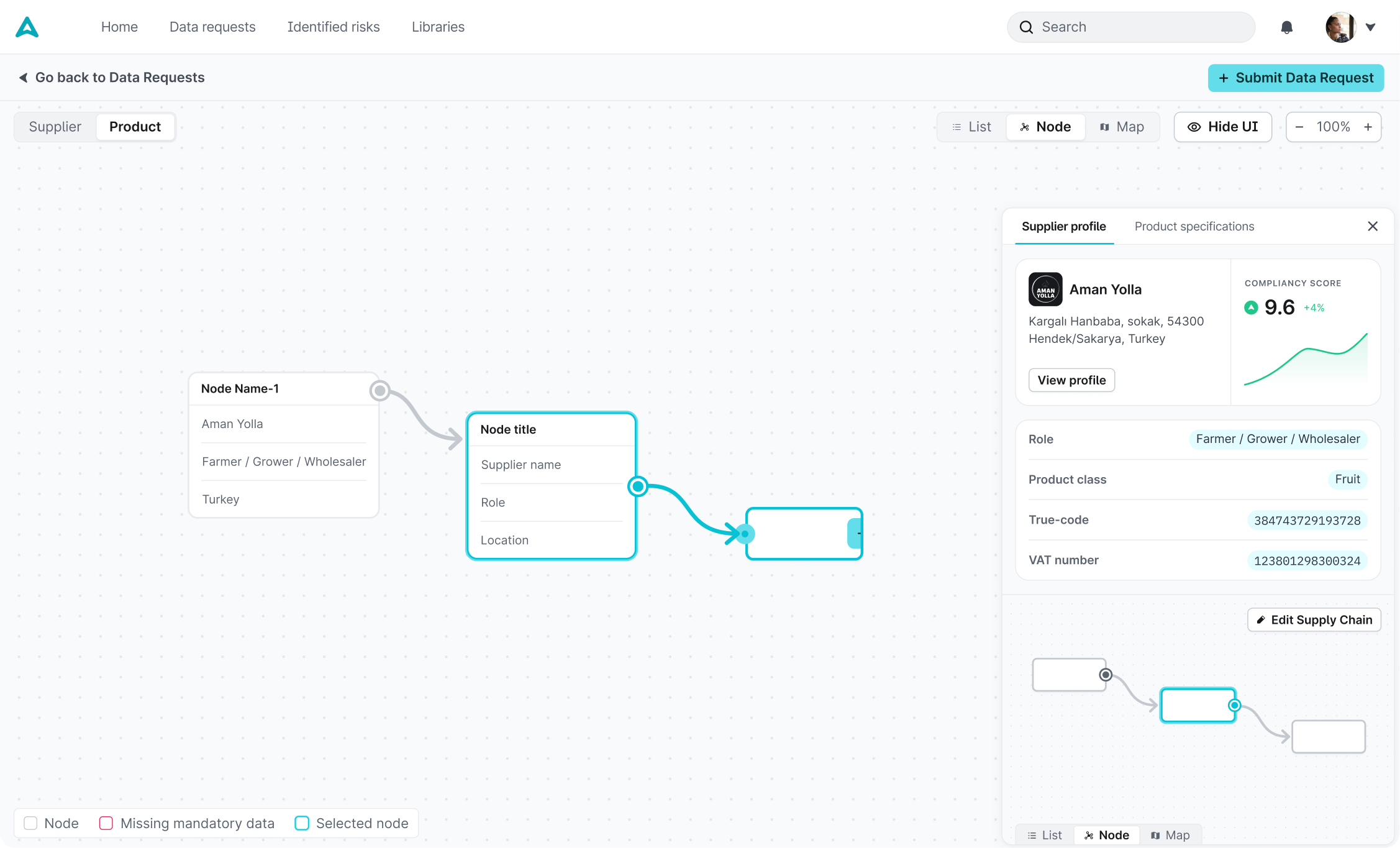Click the zoom in plus icon

click(1368, 127)
